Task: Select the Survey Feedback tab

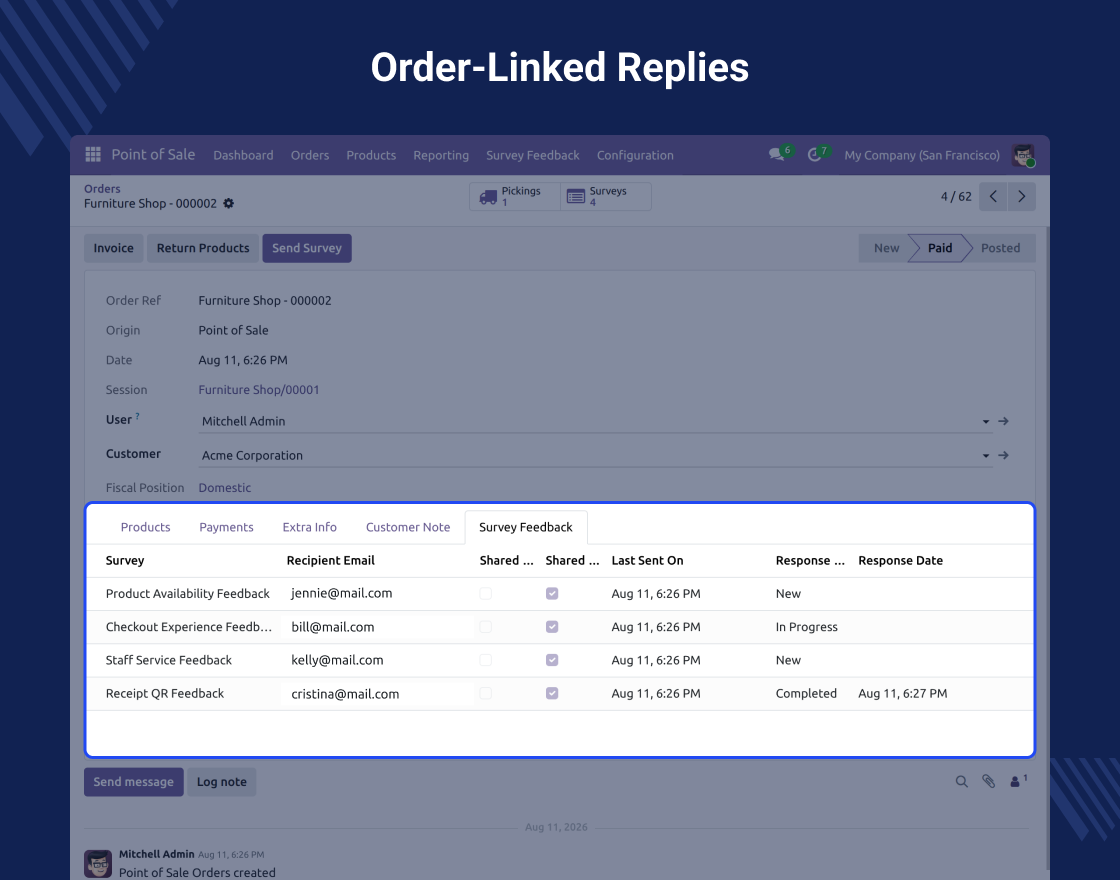Action: pyautogui.click(x=526, y=527)
